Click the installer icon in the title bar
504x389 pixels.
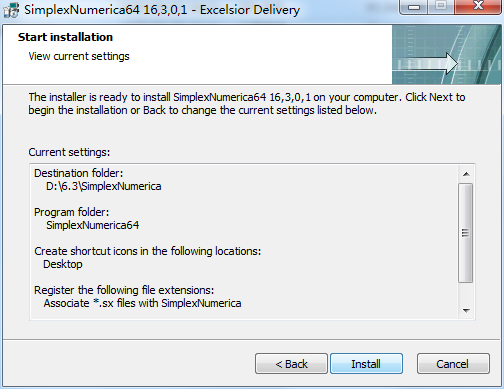pyautogui.click(x=11, y=10)
